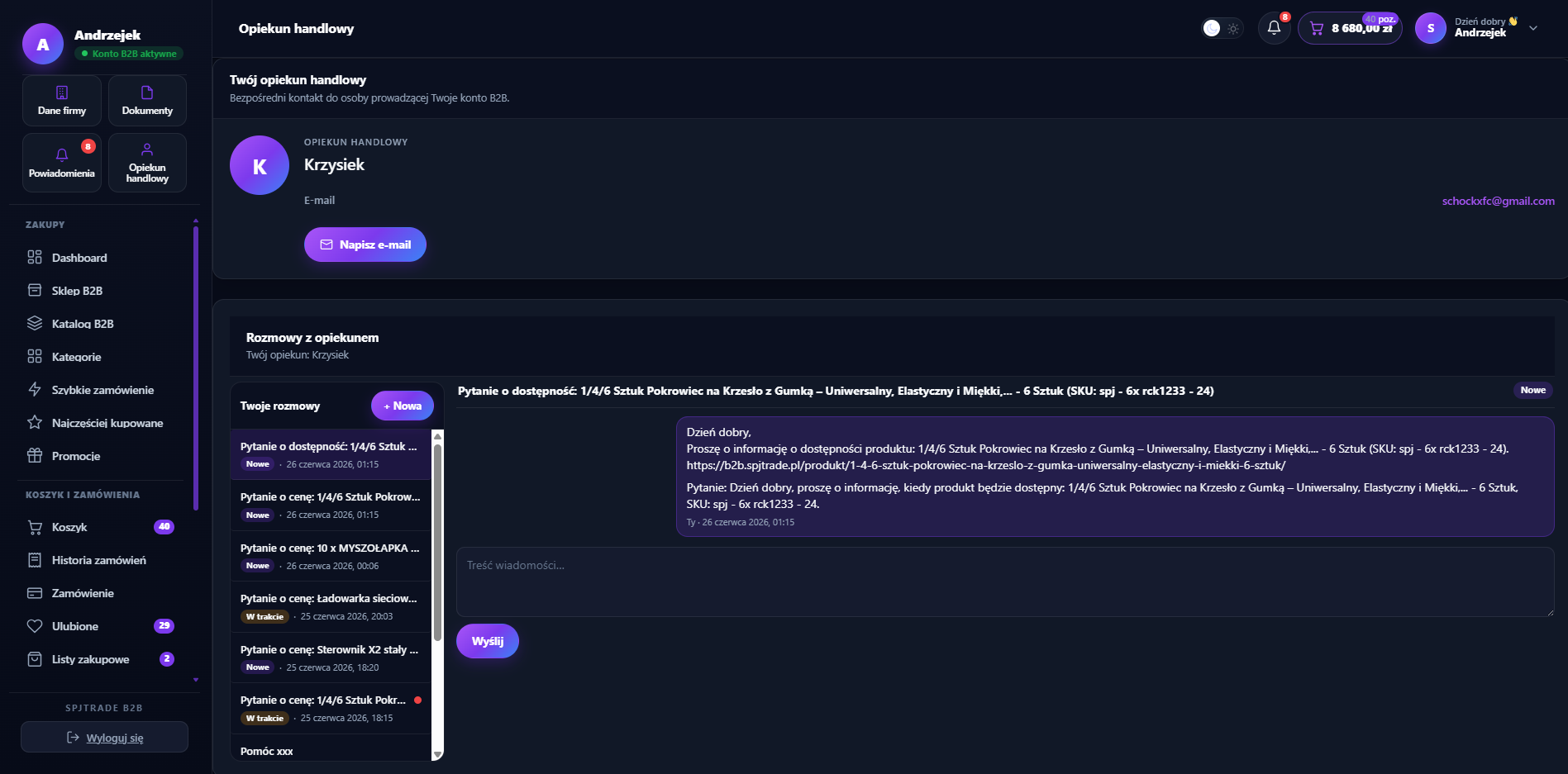Click the Dane firmy building icon
This screenshot has height=774, width=1568.
coord(62,93)
